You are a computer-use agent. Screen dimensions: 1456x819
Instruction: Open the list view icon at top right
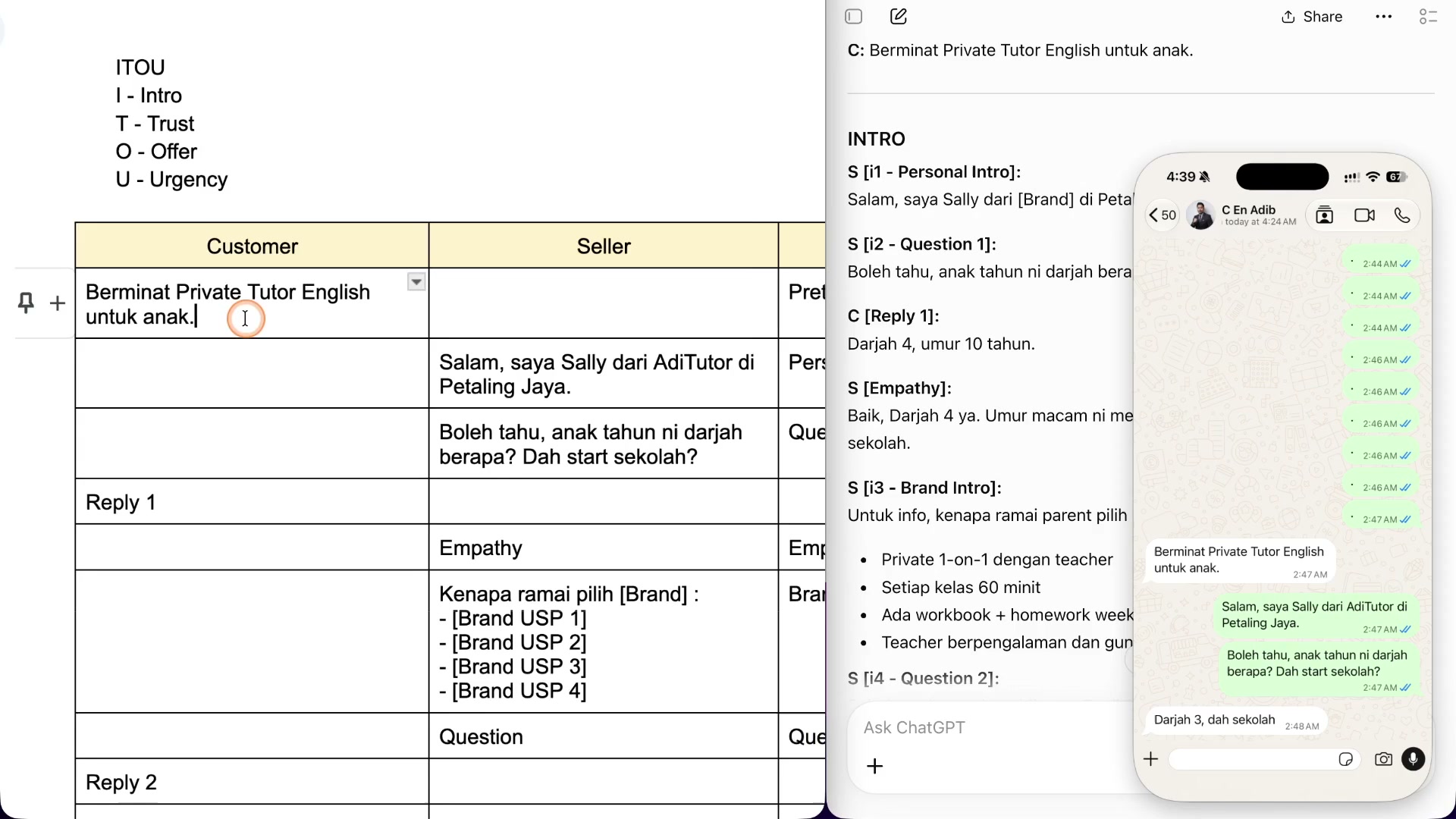(x=1428, y=17)
